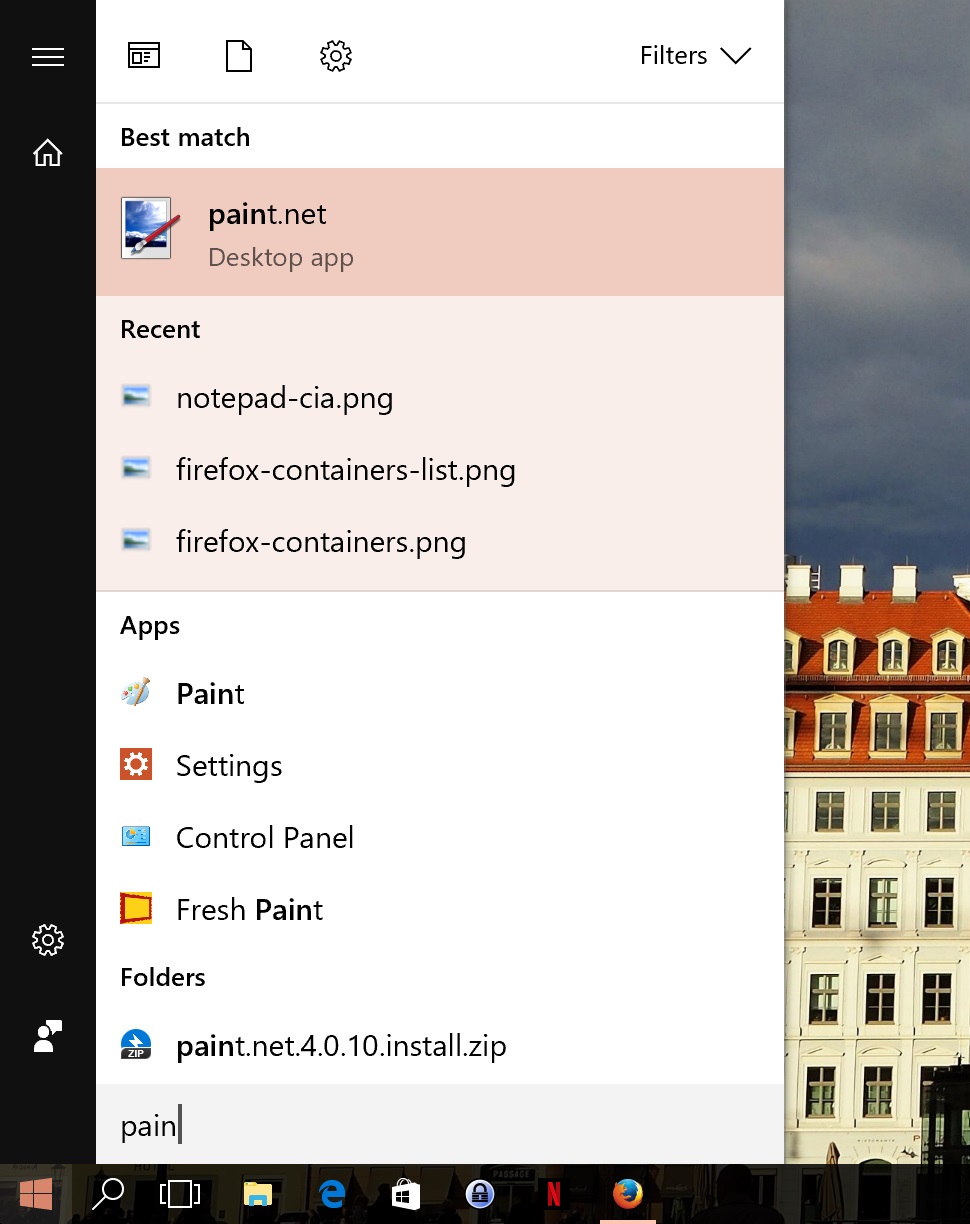Open paint.net best match result
The image size is (970, 1224).
tap(440, 232)
